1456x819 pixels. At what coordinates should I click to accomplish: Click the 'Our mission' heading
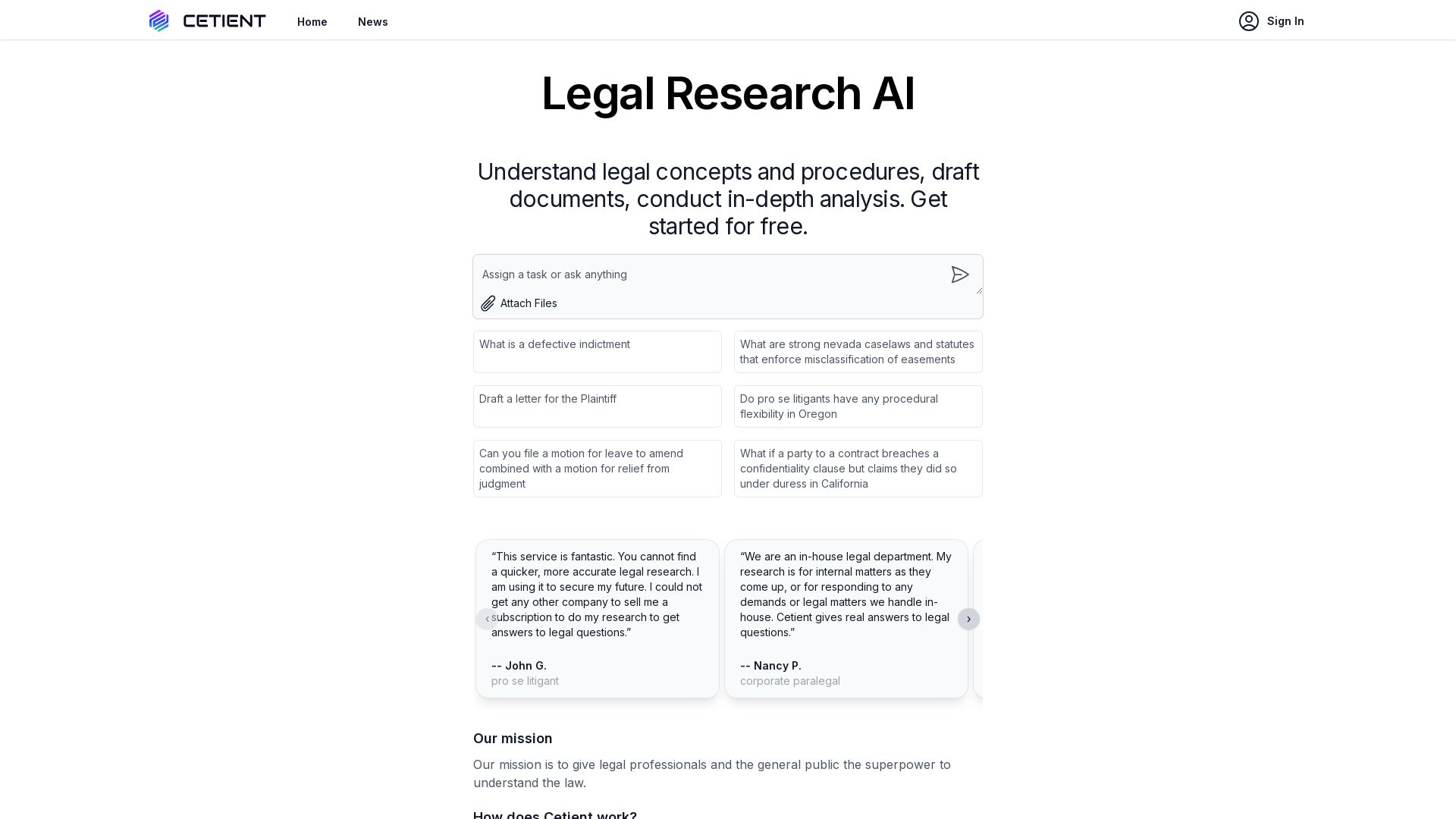[513, 739]
